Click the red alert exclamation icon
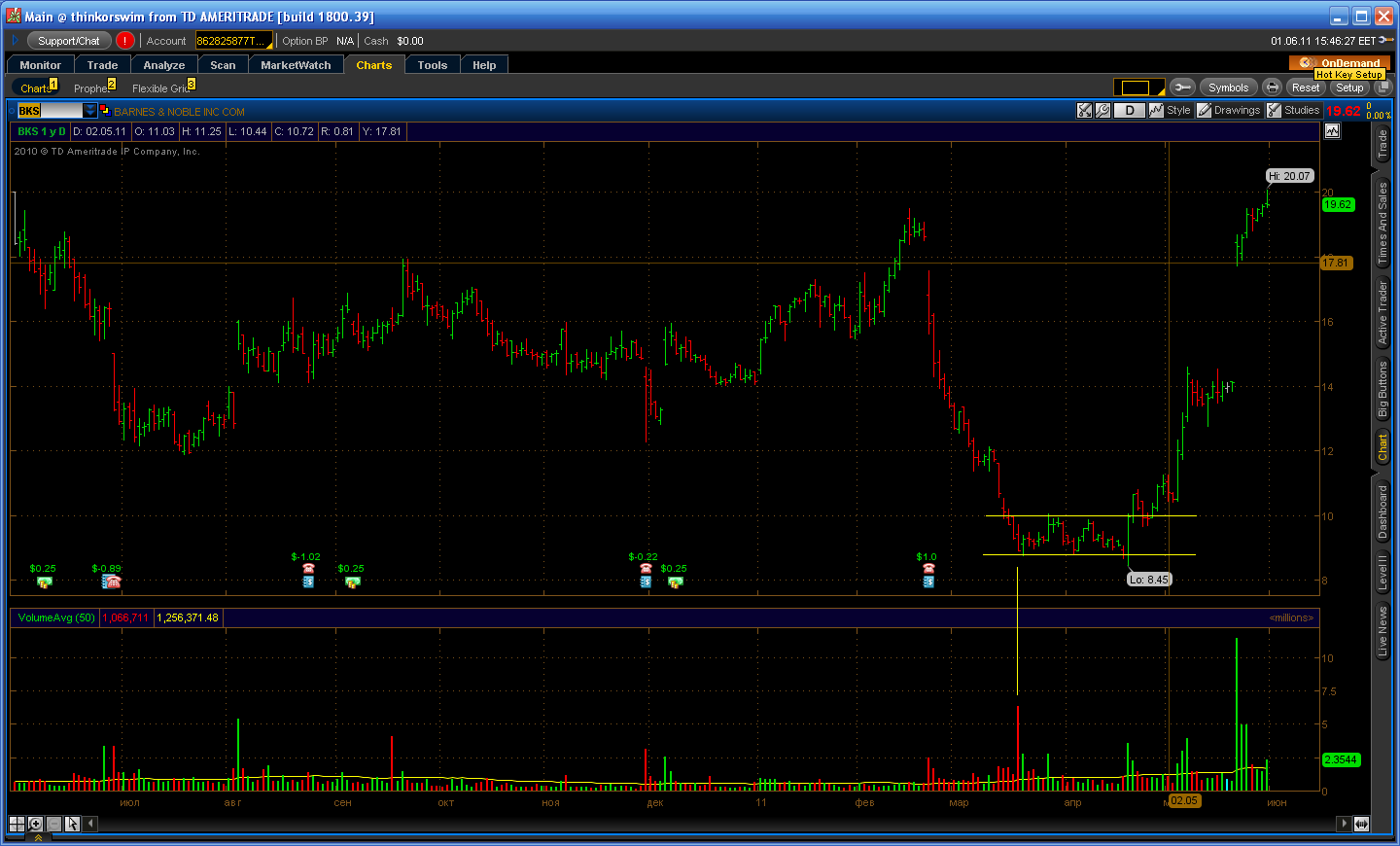 (x=124, y=41)
